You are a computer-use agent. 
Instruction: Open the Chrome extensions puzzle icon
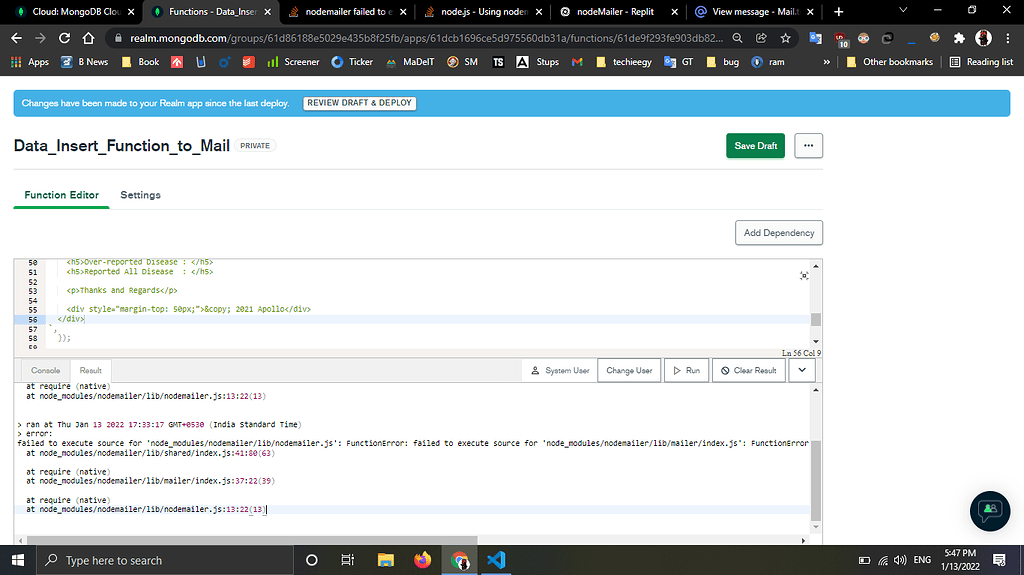(959, 38)
